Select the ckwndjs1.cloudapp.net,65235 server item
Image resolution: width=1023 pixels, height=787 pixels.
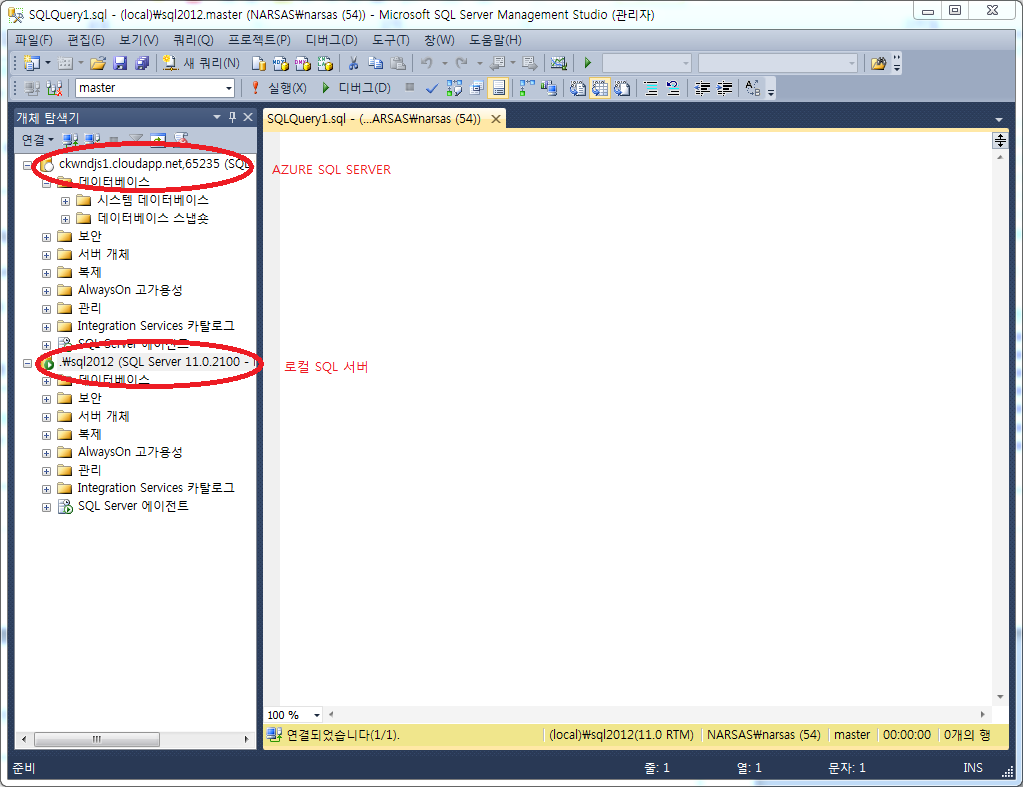[x=154, y=164]
